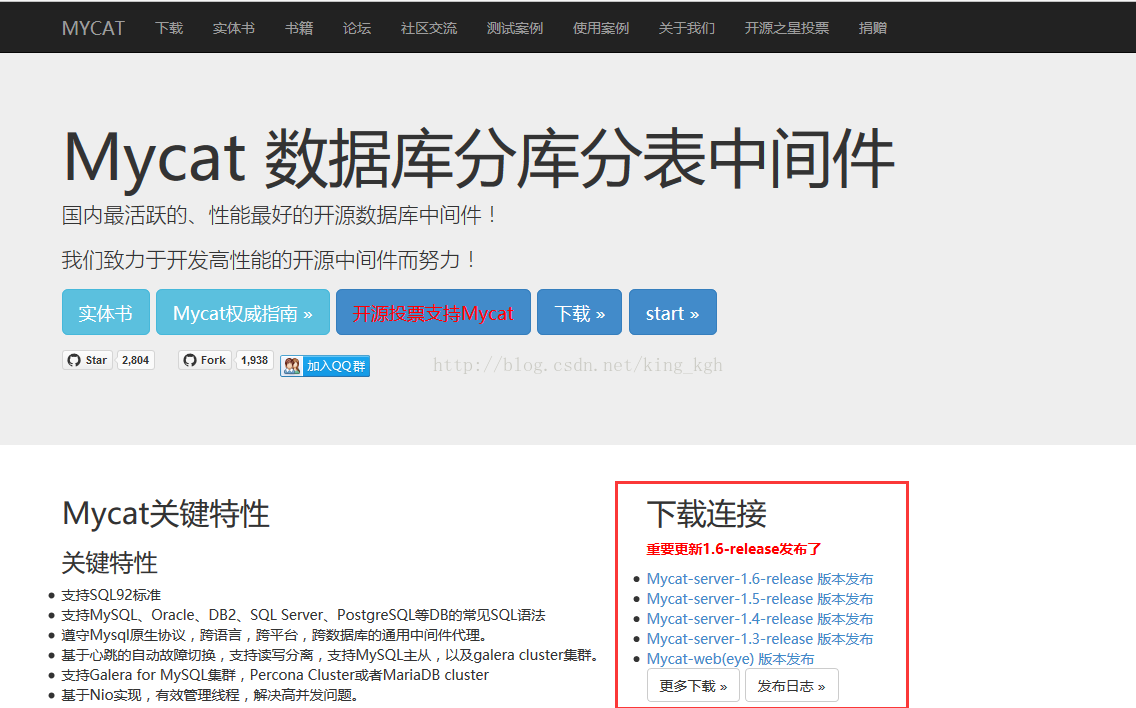The height and width of the screenshot is (708, 1136).
Task: Open the Mycat权威指南 » button
Action: (243, 312)
